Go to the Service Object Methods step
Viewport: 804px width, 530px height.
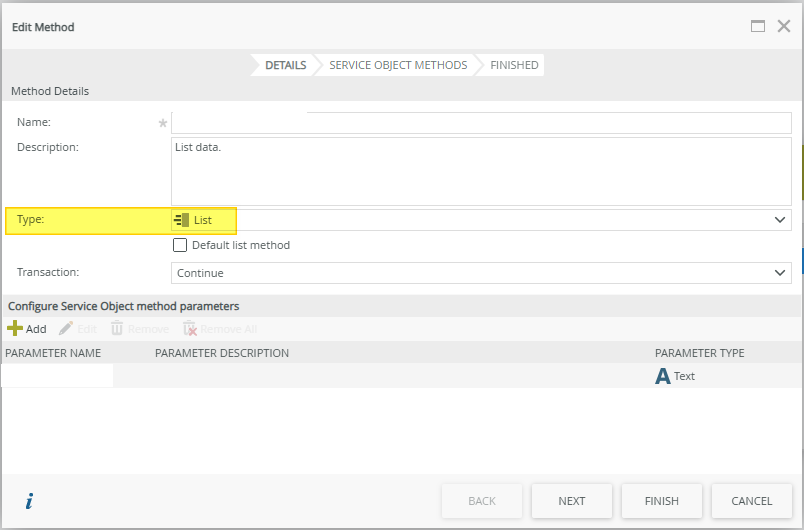coord(398,65)
